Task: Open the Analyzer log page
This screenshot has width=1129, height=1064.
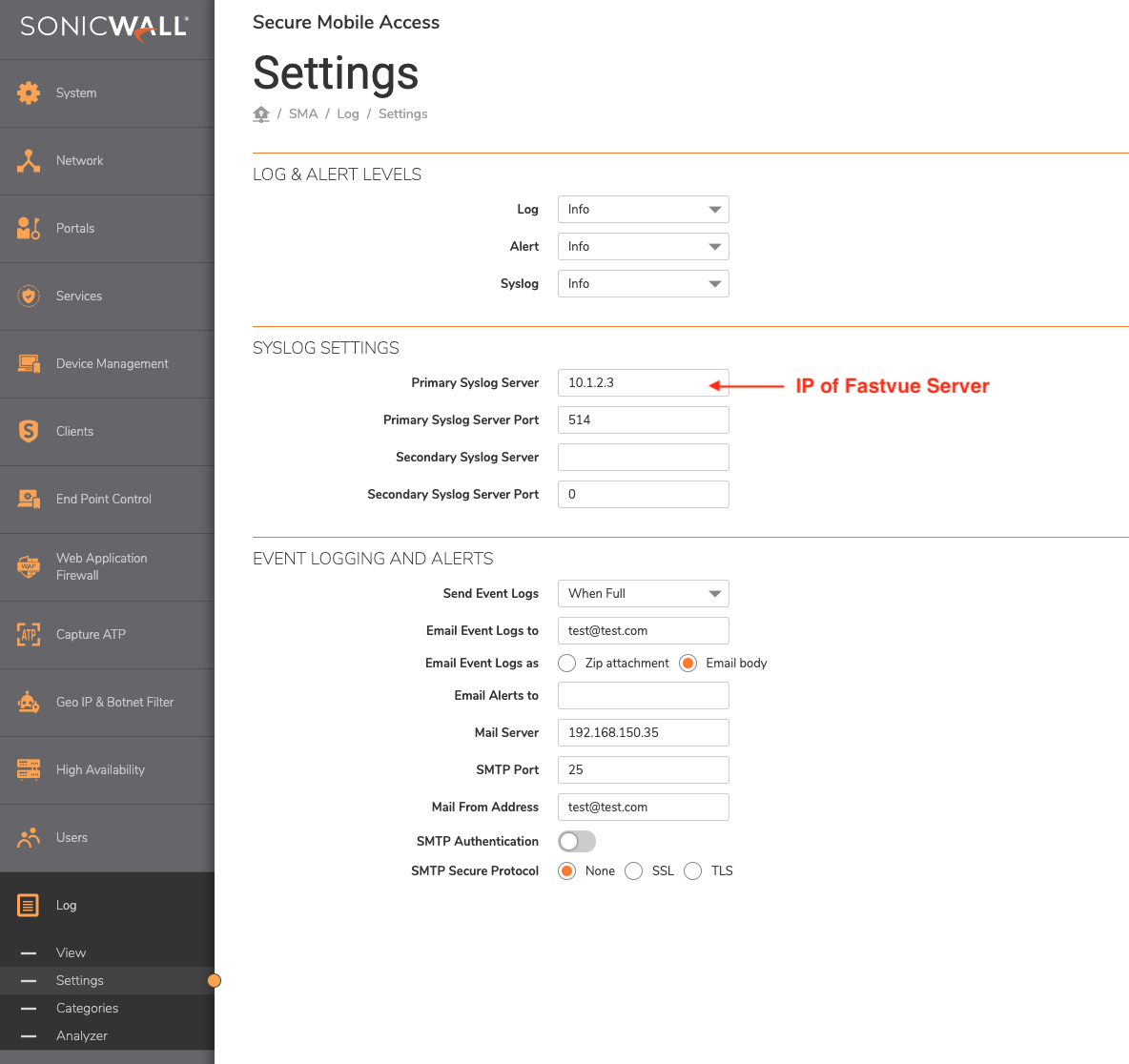Action: [x=82, y=1035]
